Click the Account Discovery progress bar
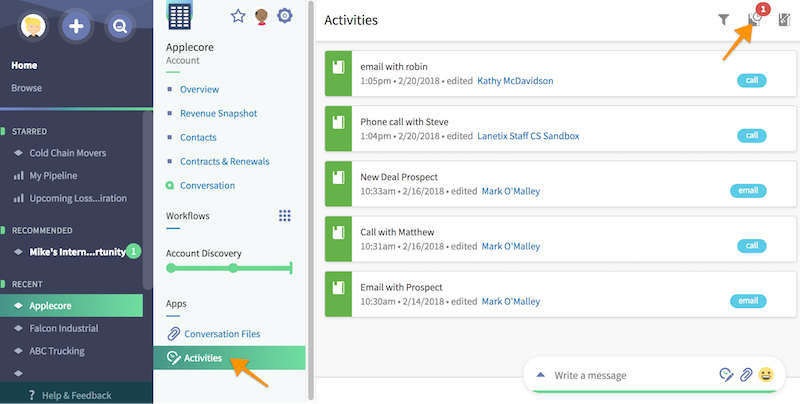The width and height of the screenshot is (800, 404). [x=230, y=268]
